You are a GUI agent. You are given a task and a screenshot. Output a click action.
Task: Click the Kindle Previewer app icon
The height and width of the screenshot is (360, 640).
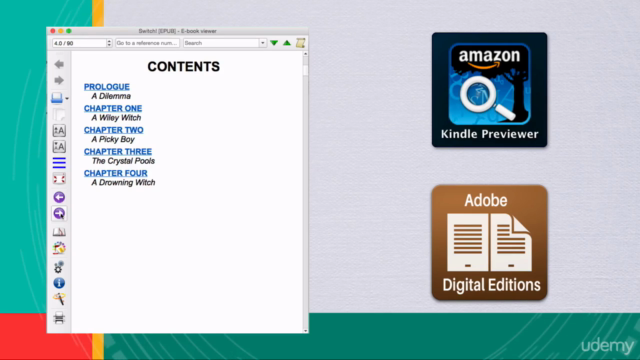pyautogui.click(x=489, y=90)
